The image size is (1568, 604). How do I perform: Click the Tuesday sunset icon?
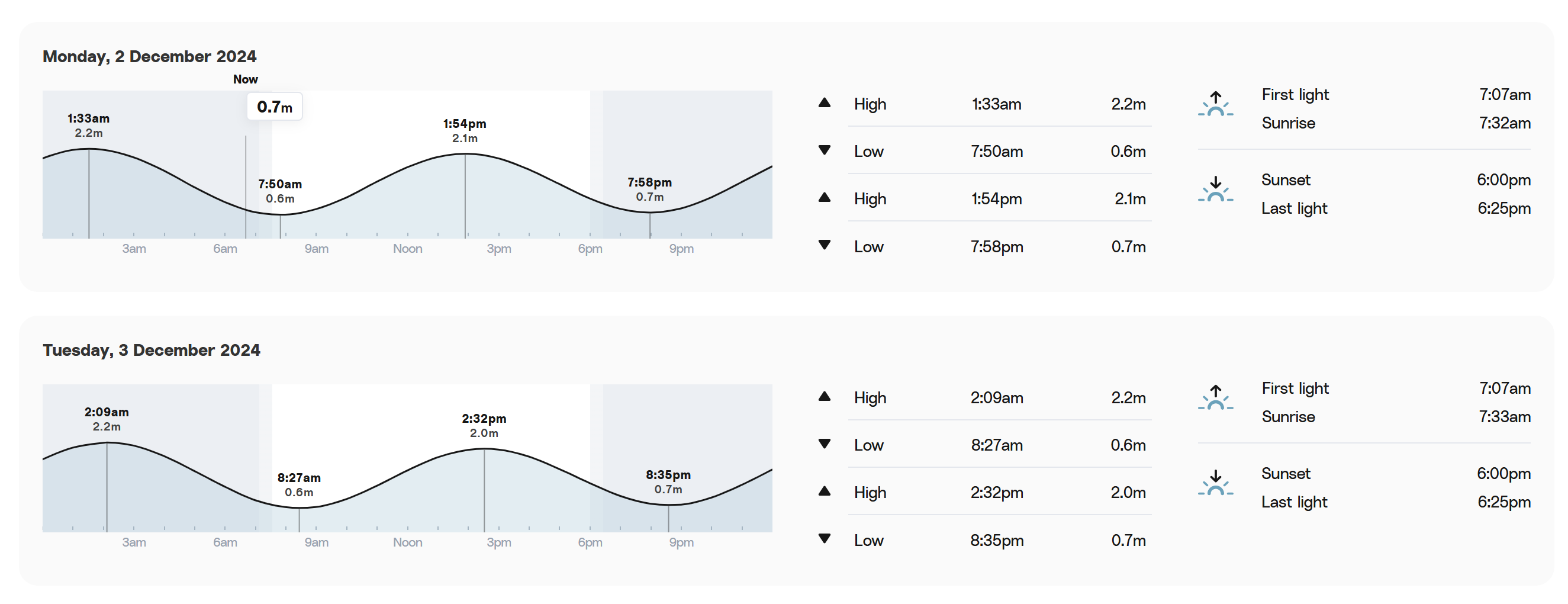click(x=1215, y=483)
